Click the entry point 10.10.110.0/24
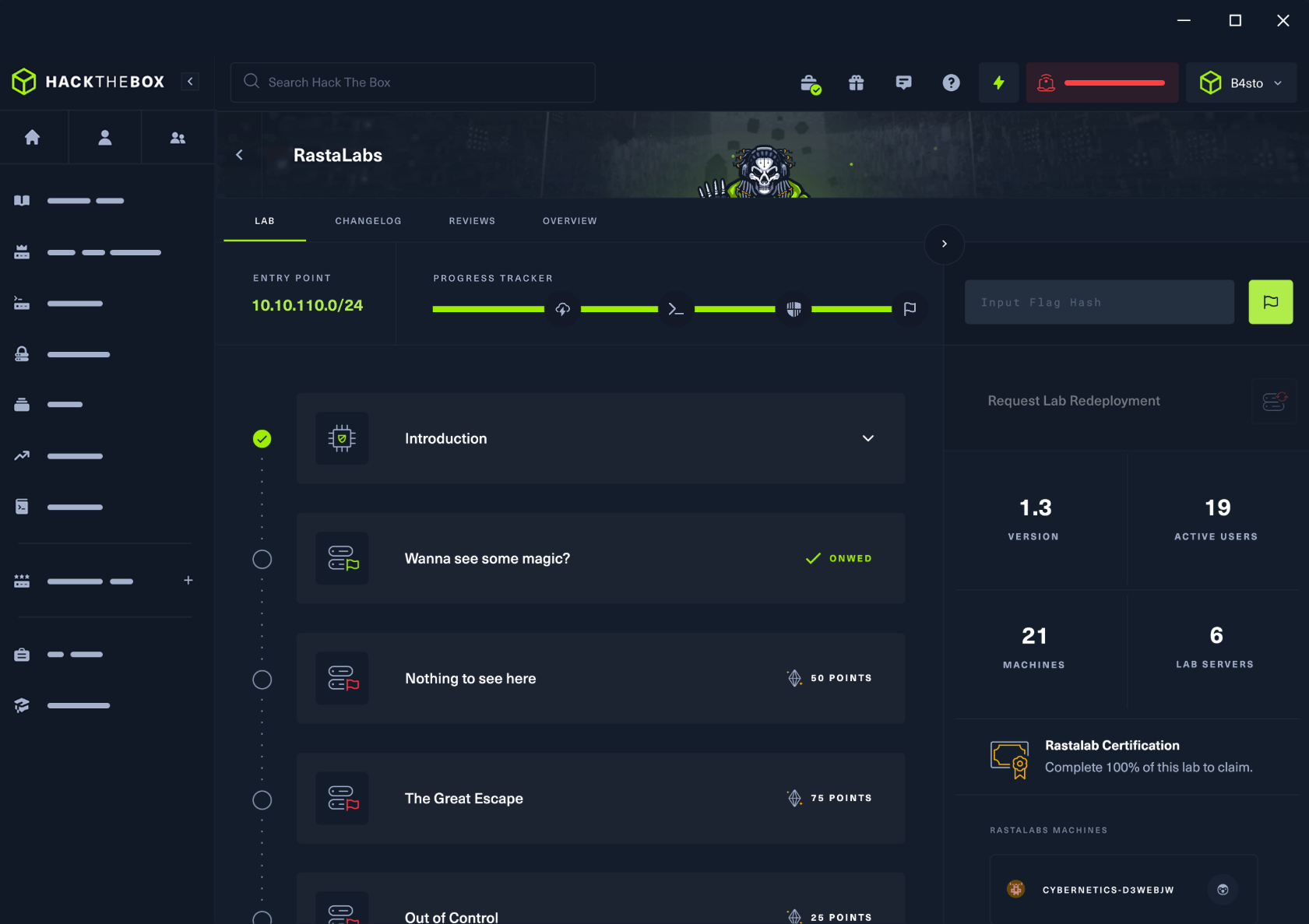Image resolution: width=1309 pixels, height=924 pixels. click(308, 306)
